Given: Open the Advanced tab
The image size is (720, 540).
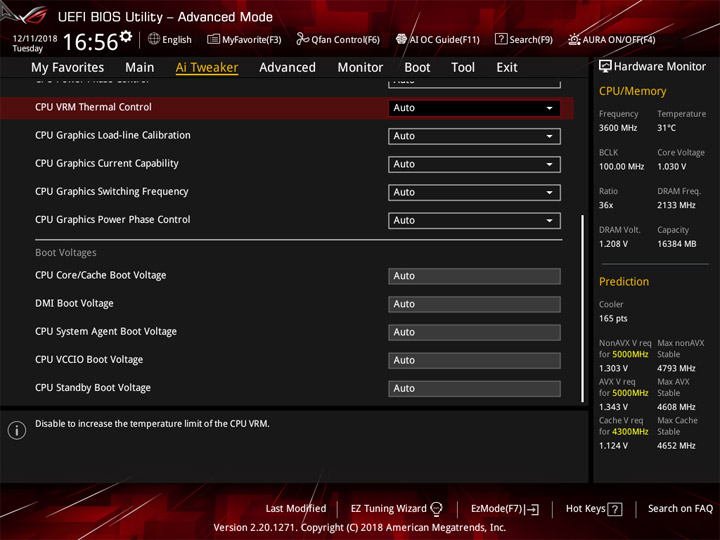Looking at the screenshot, I should pos(287,68).
